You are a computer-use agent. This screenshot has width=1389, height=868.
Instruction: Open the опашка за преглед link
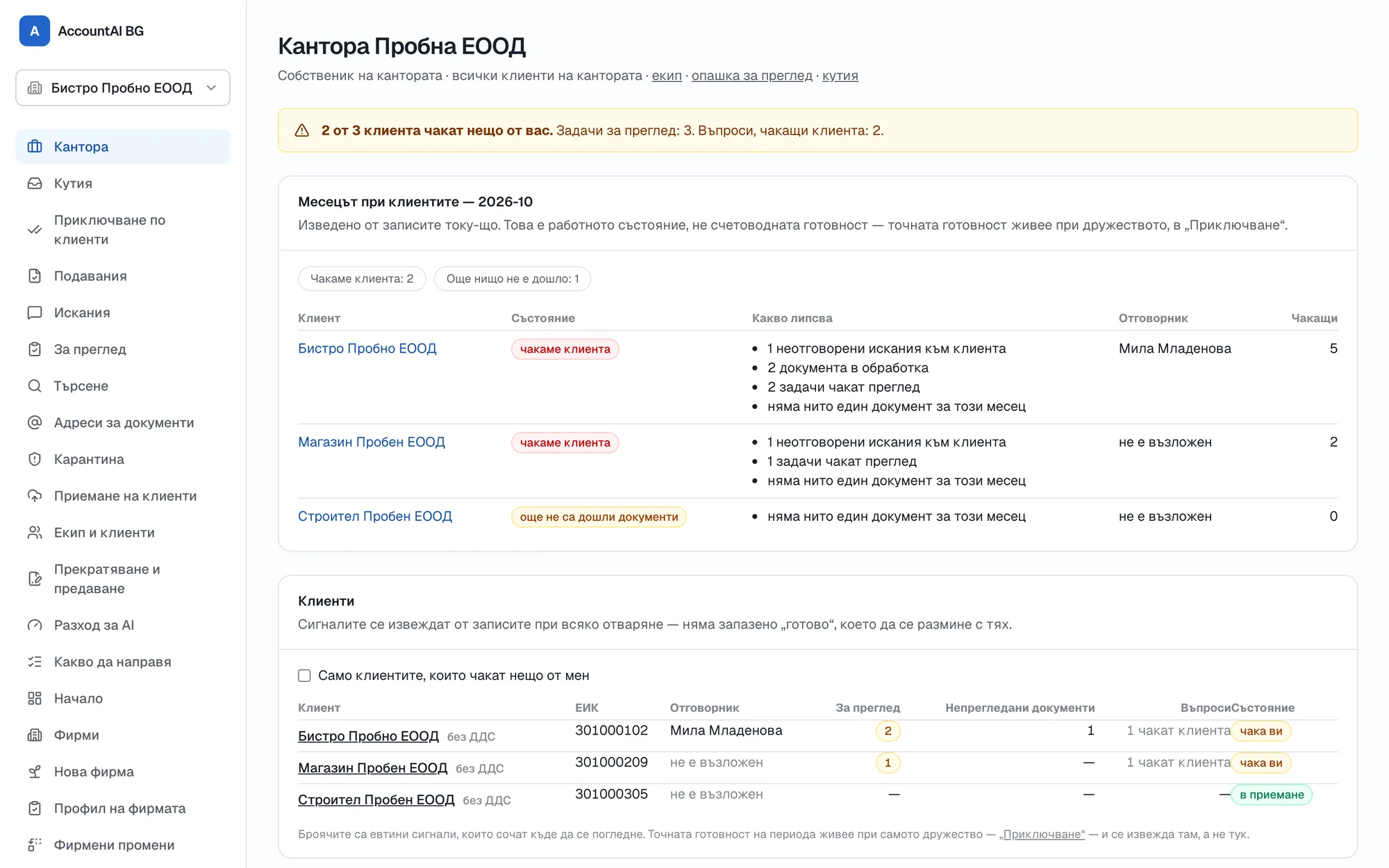[751, 76]
